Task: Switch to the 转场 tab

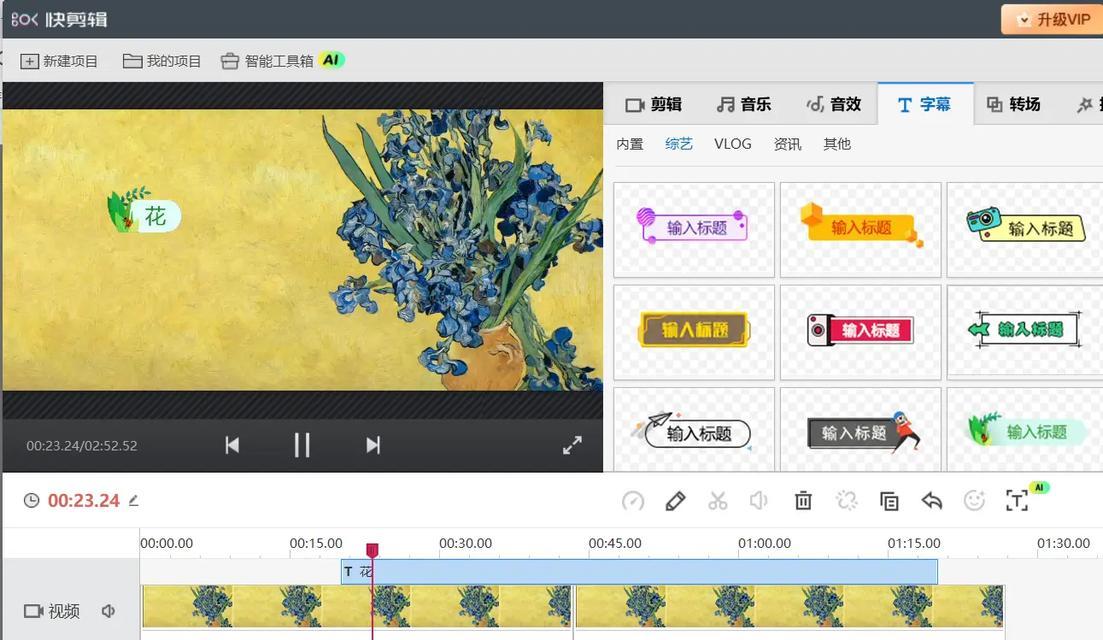Action: pos(1013,104)
